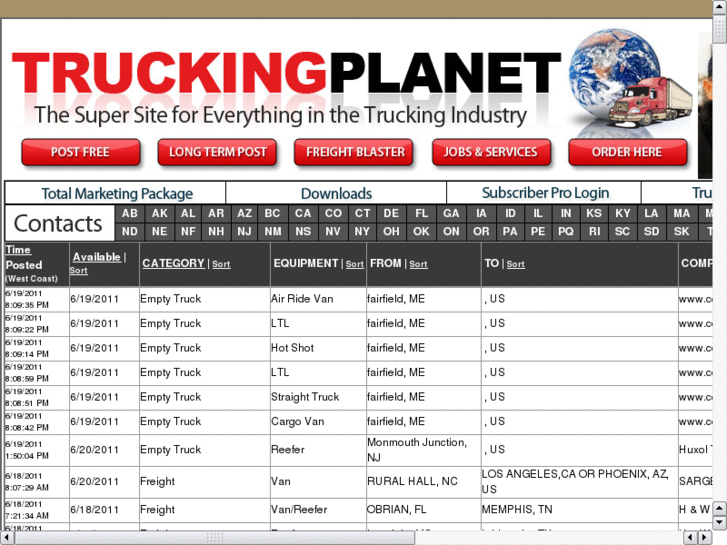Click Sort next to CATEGORY
The width and height of the screenshot is (727, 545).
click(221, 264)
